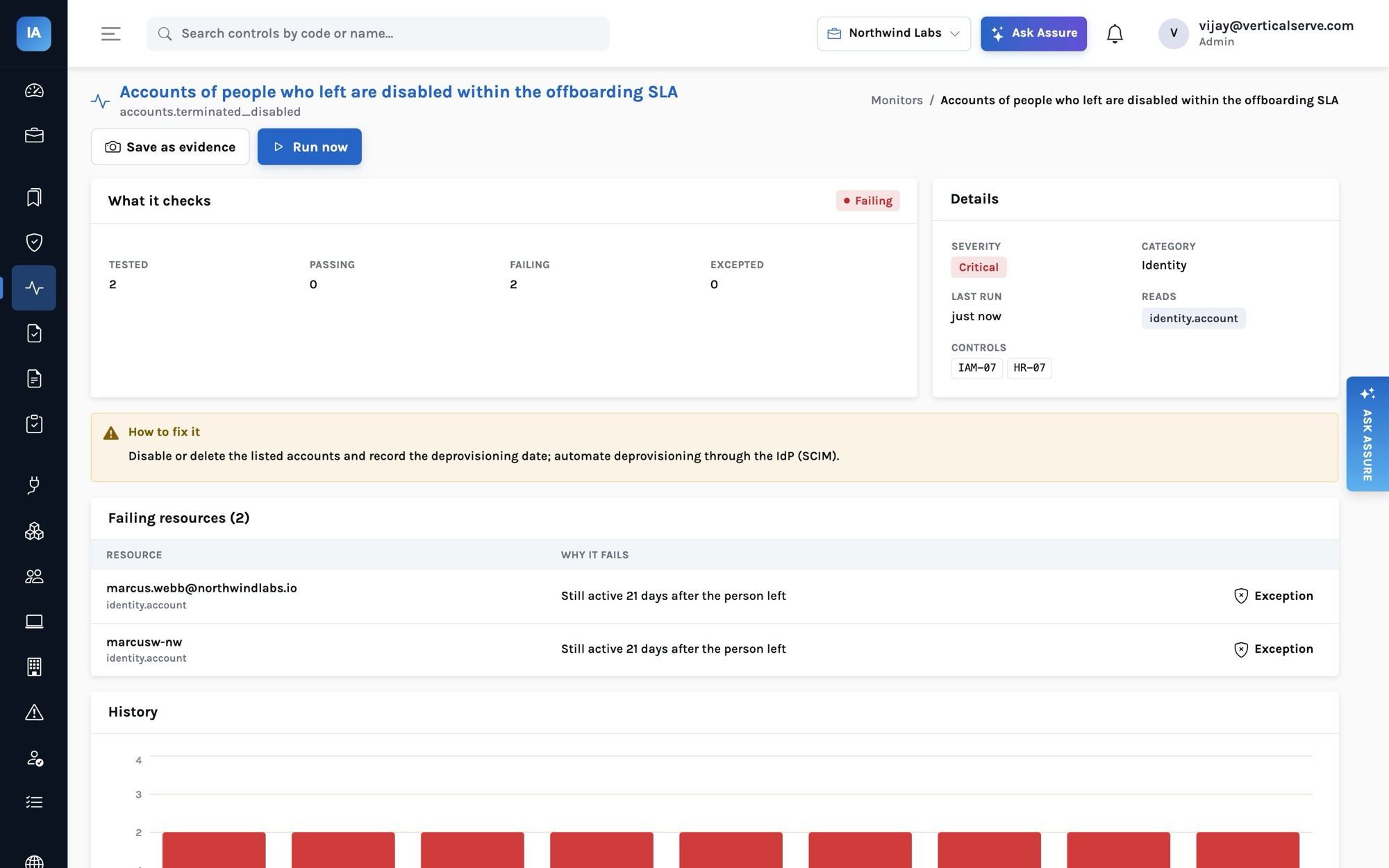Select marcus.webb@northwindlabs.io resource name

pyautogui.click(x=201, y=588)
